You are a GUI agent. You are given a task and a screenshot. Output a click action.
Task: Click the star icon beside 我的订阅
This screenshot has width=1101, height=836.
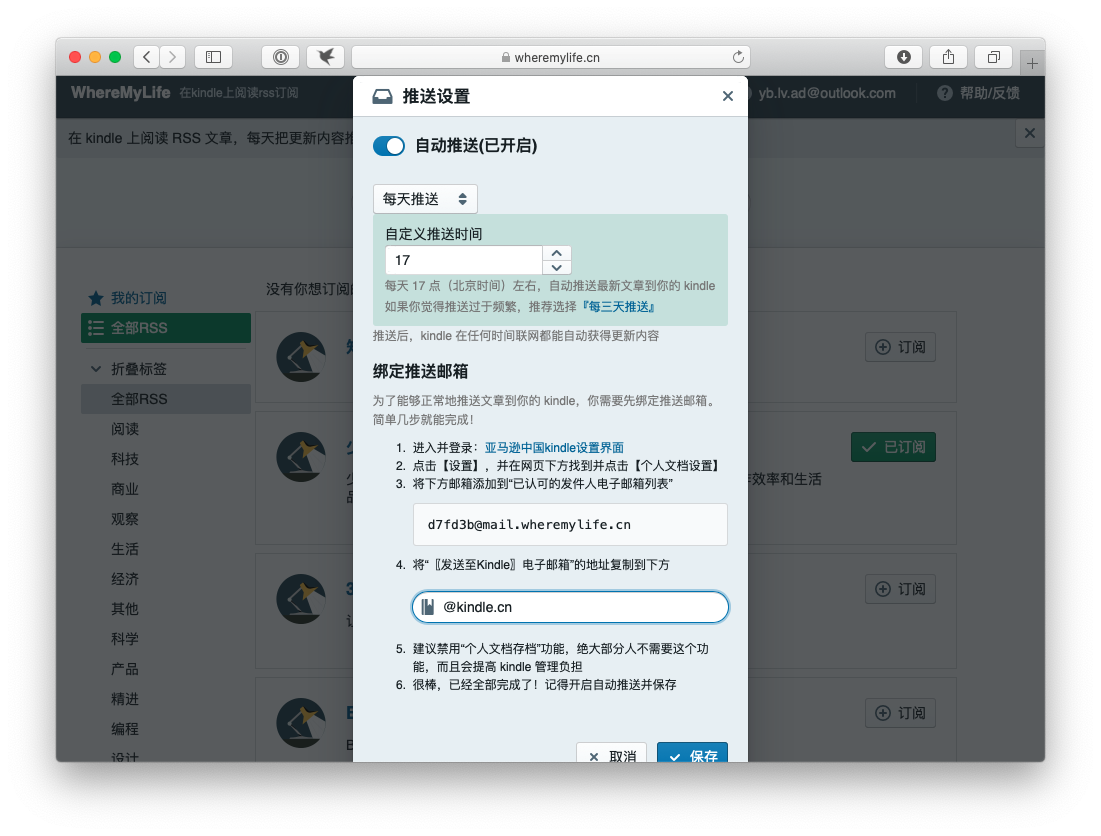(95, 298)
